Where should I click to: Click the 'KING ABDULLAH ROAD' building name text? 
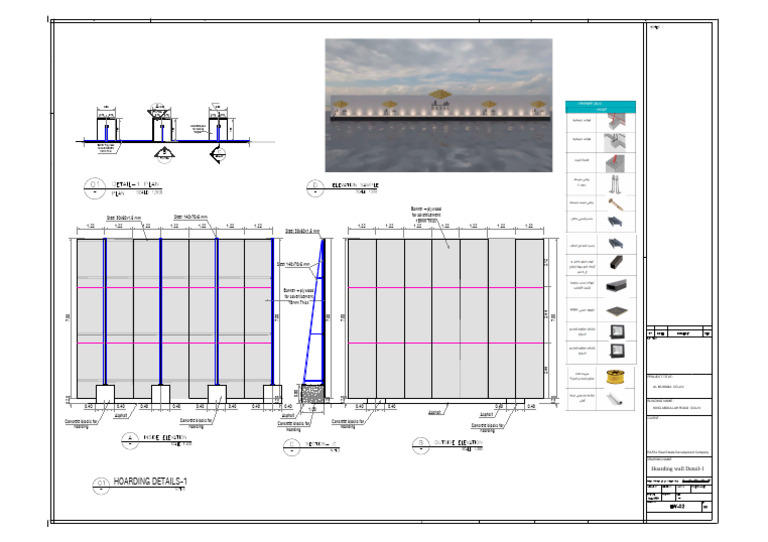coord(677,407)
